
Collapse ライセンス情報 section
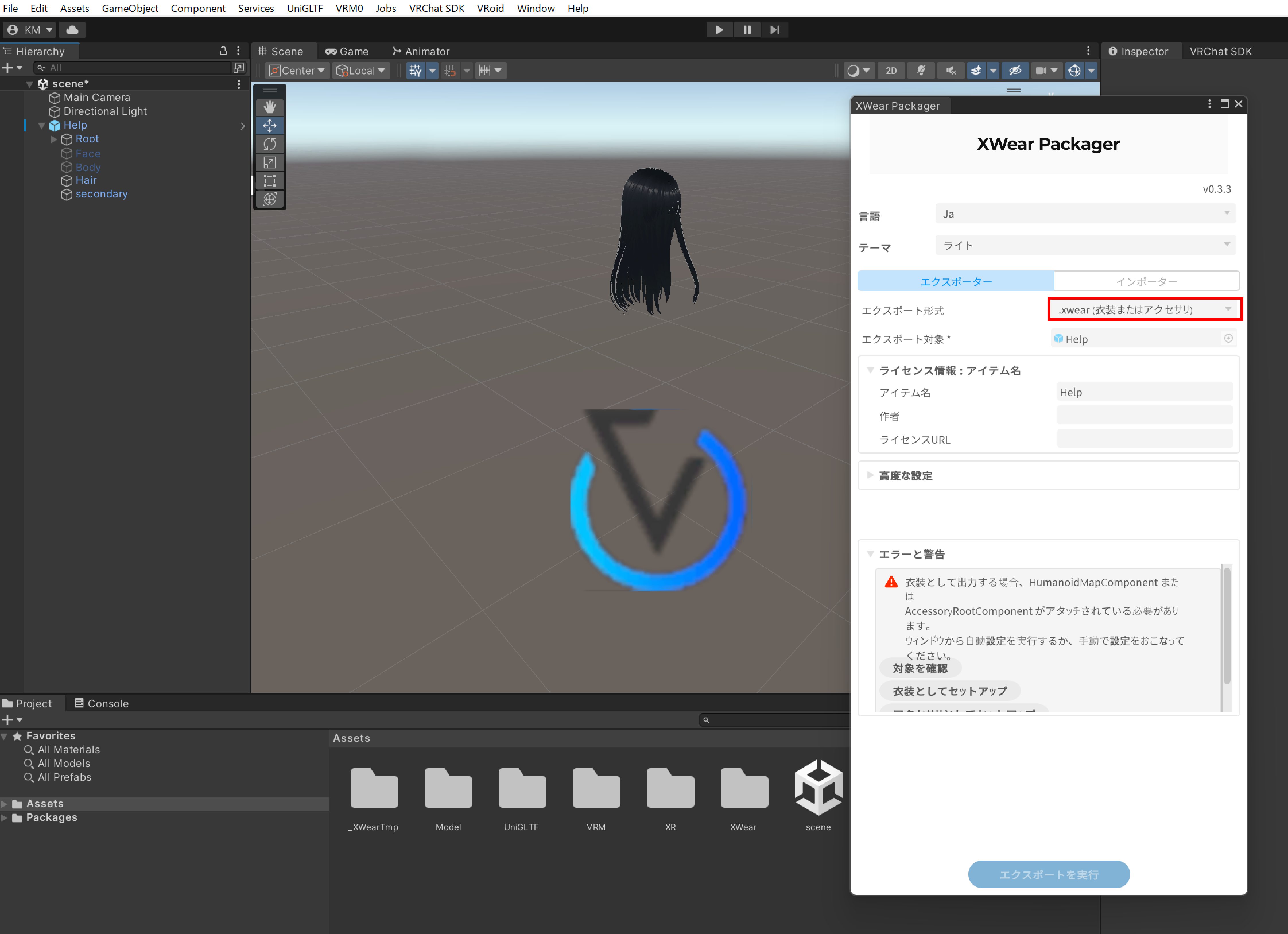coord(871,370)
